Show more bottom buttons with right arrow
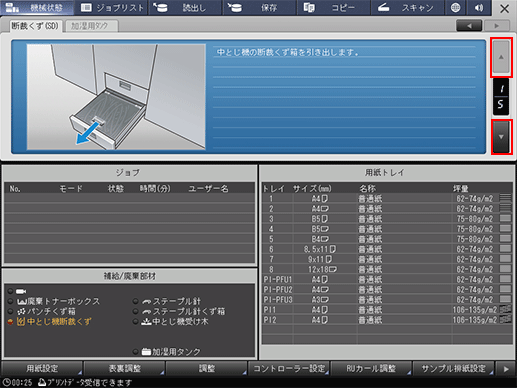Viewport: 517px width, 388px height. pyautogui.click(x=506, y=369)
